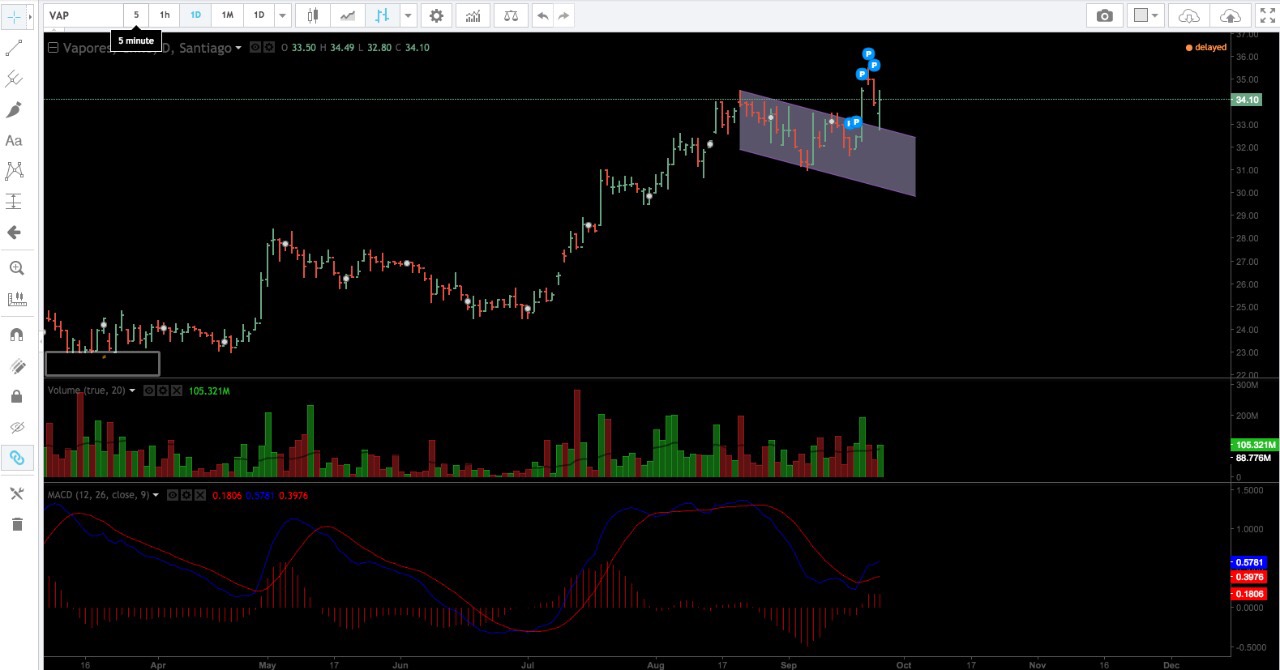This screenshot has width=1280, height=670.
Task: Open settings gear for Volume indicator
Action: coord(163,390)
